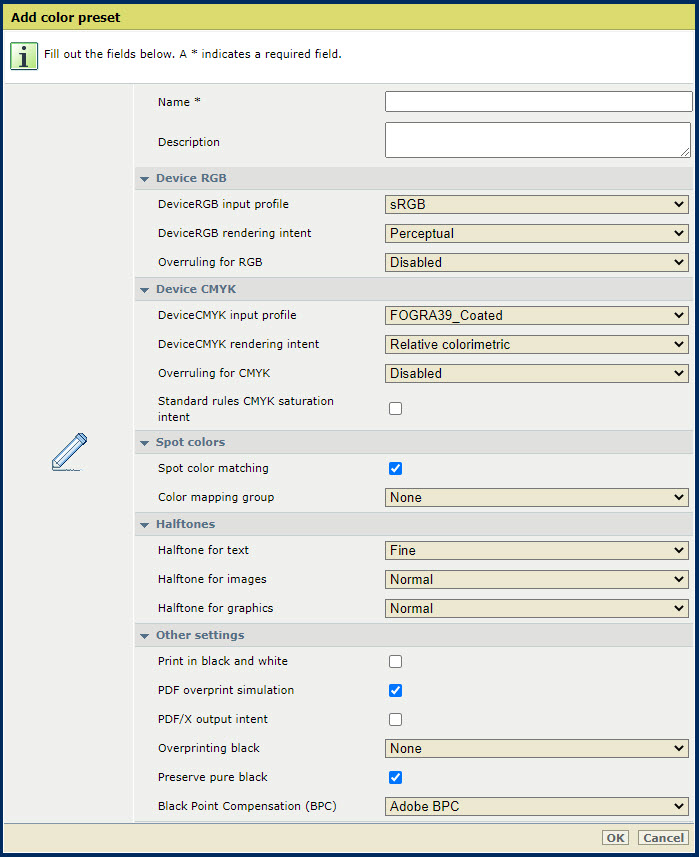
Task: Click the pencil edit icon
Action: (69, 452)
